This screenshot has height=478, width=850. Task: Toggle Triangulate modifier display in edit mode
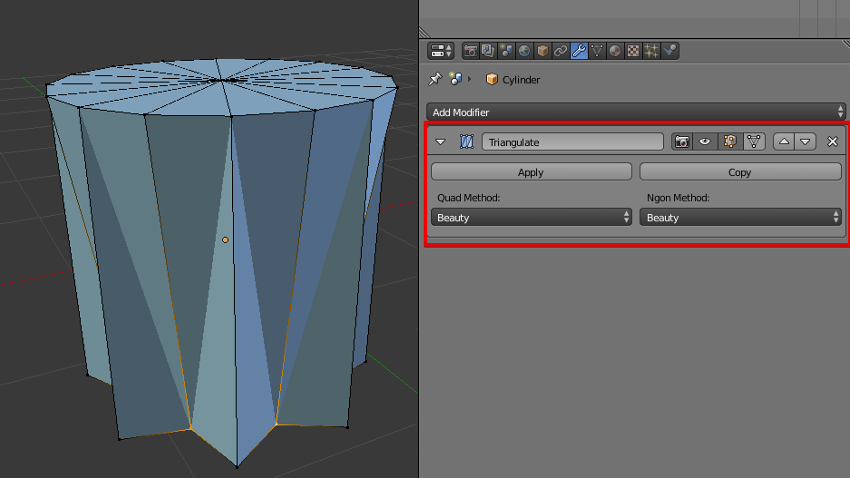(x=729, y=142)
